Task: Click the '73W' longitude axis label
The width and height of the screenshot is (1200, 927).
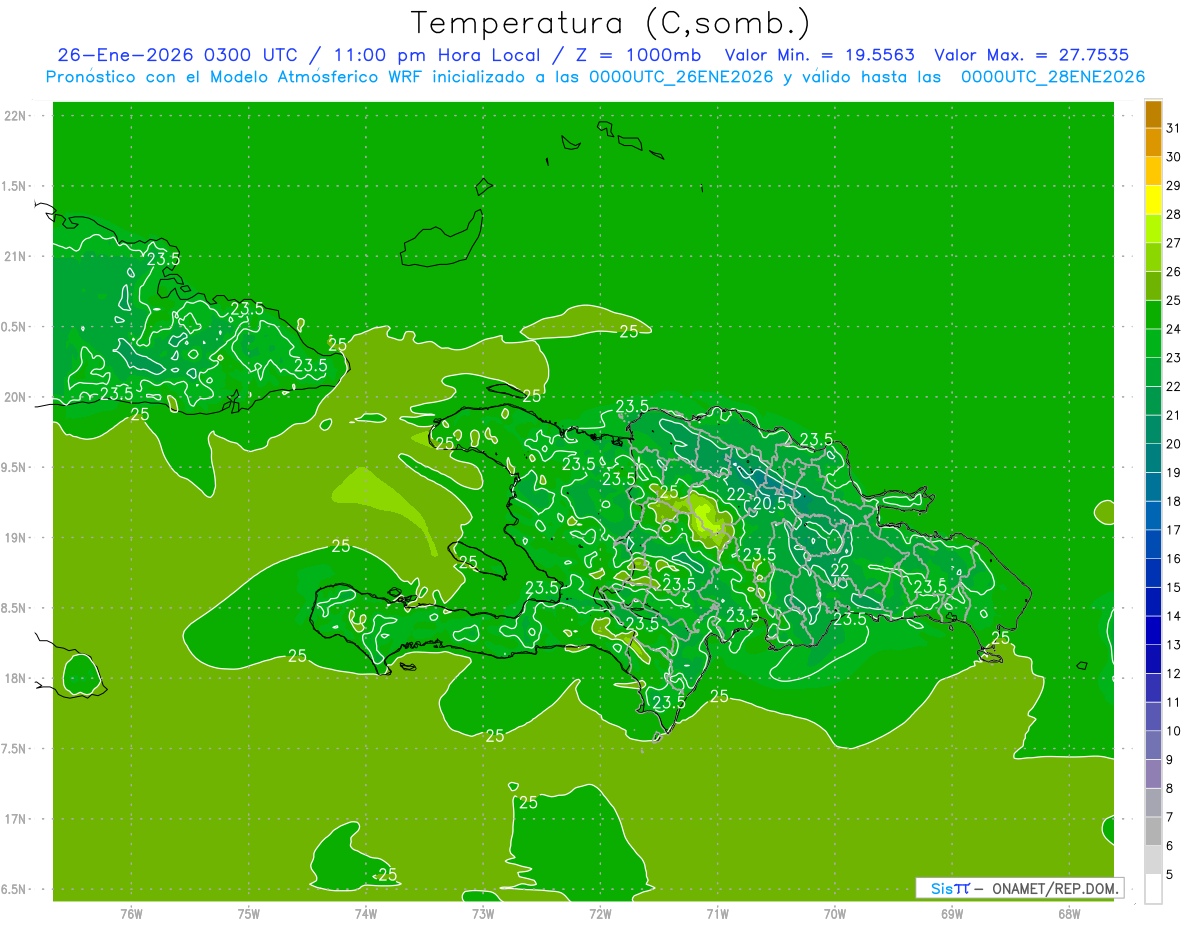Action: click(x=483, y=914)
